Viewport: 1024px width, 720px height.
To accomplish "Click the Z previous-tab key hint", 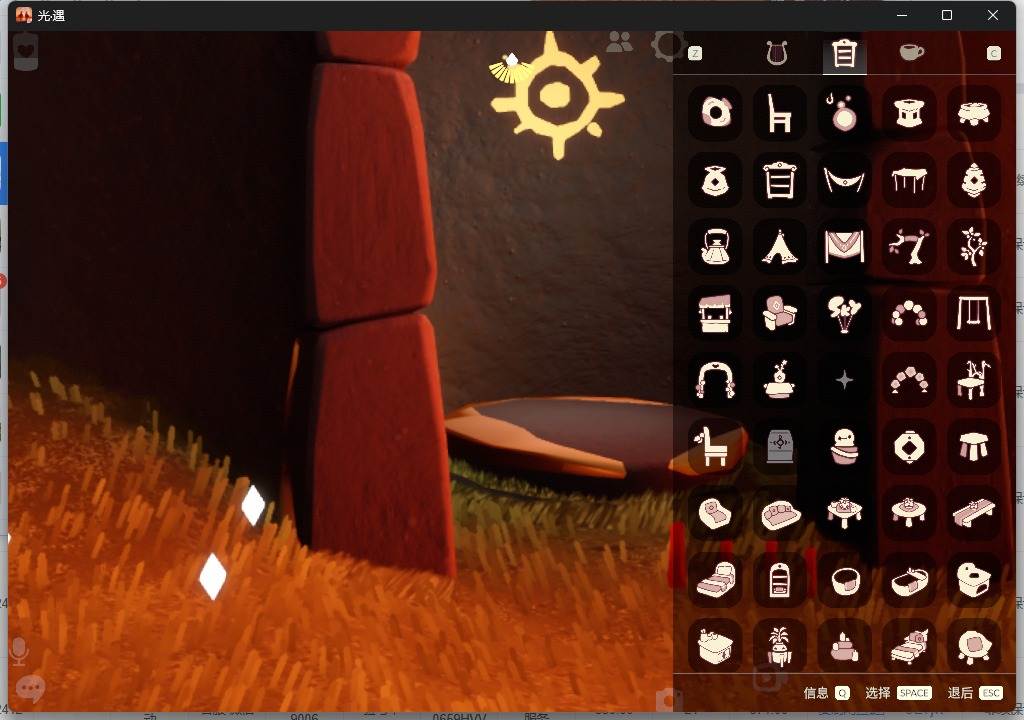I will tap(695, 53).
